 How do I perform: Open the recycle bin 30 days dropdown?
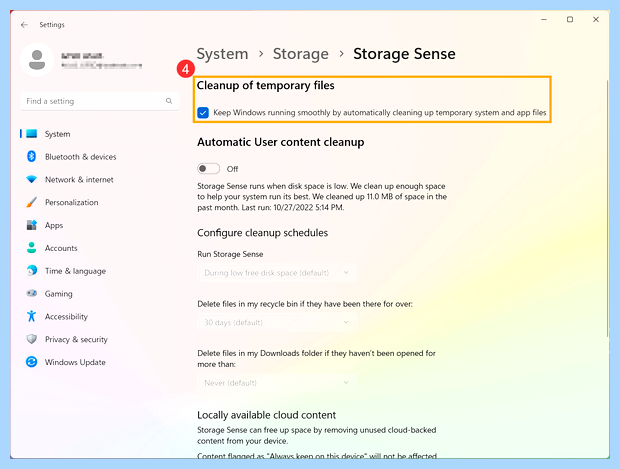click(x=277, y=323)
